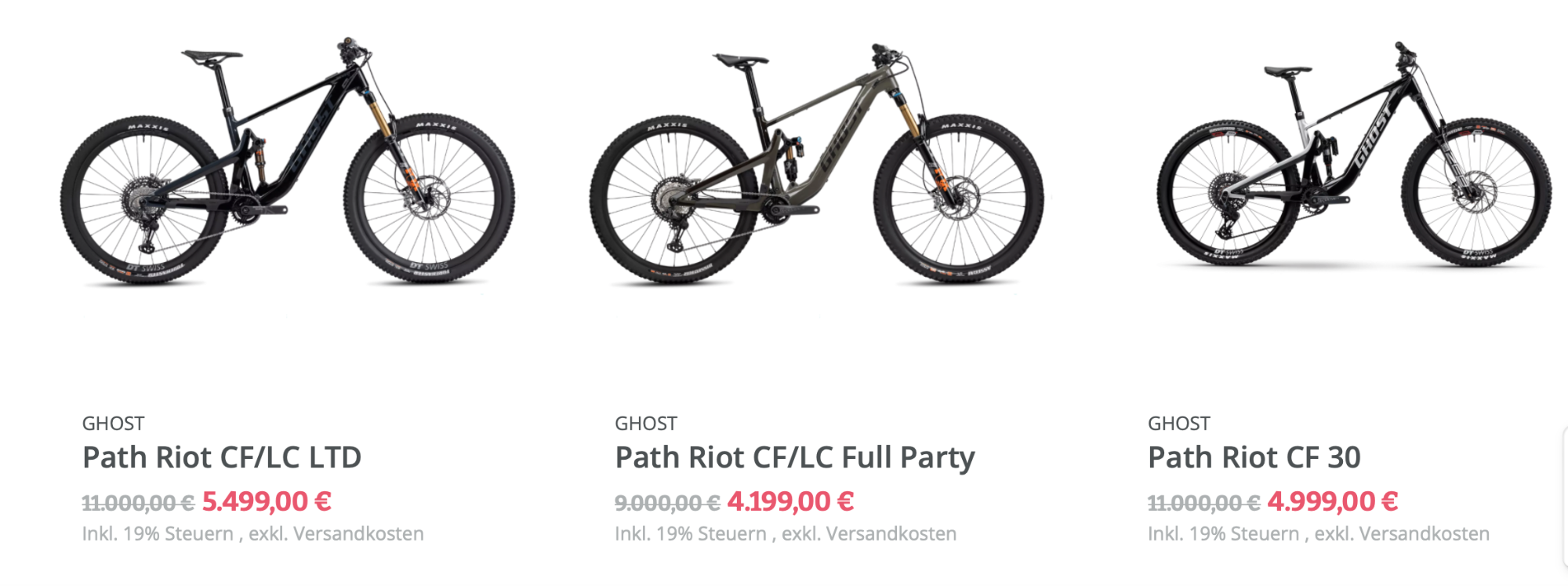Viewport: 1568px width, 586px height.
Task: Open the Path Riot CF 30 title link
Action: click(1254, 457)
